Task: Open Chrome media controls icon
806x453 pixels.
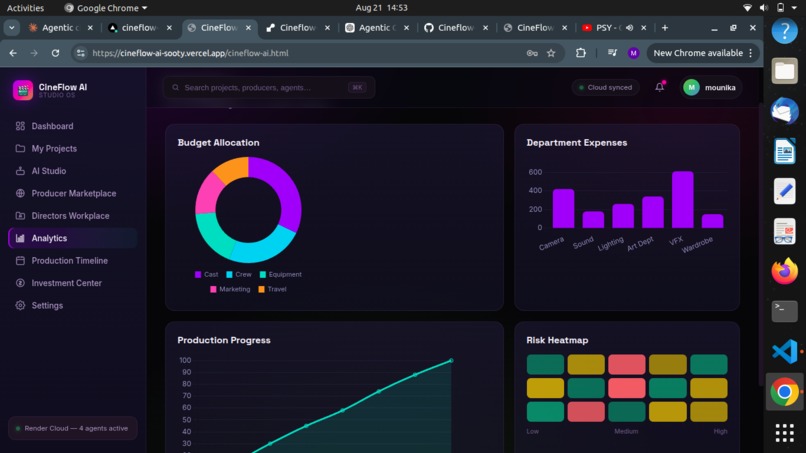Action: [x=612, y=53]
